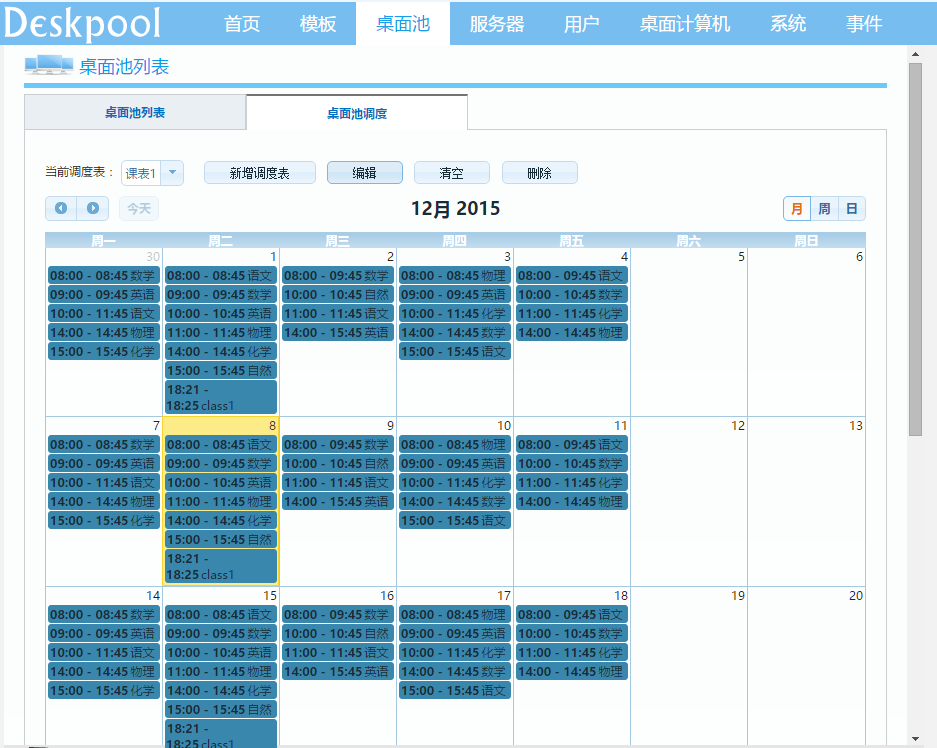Click the 12月 2015 calendar title

click(455, 209)
